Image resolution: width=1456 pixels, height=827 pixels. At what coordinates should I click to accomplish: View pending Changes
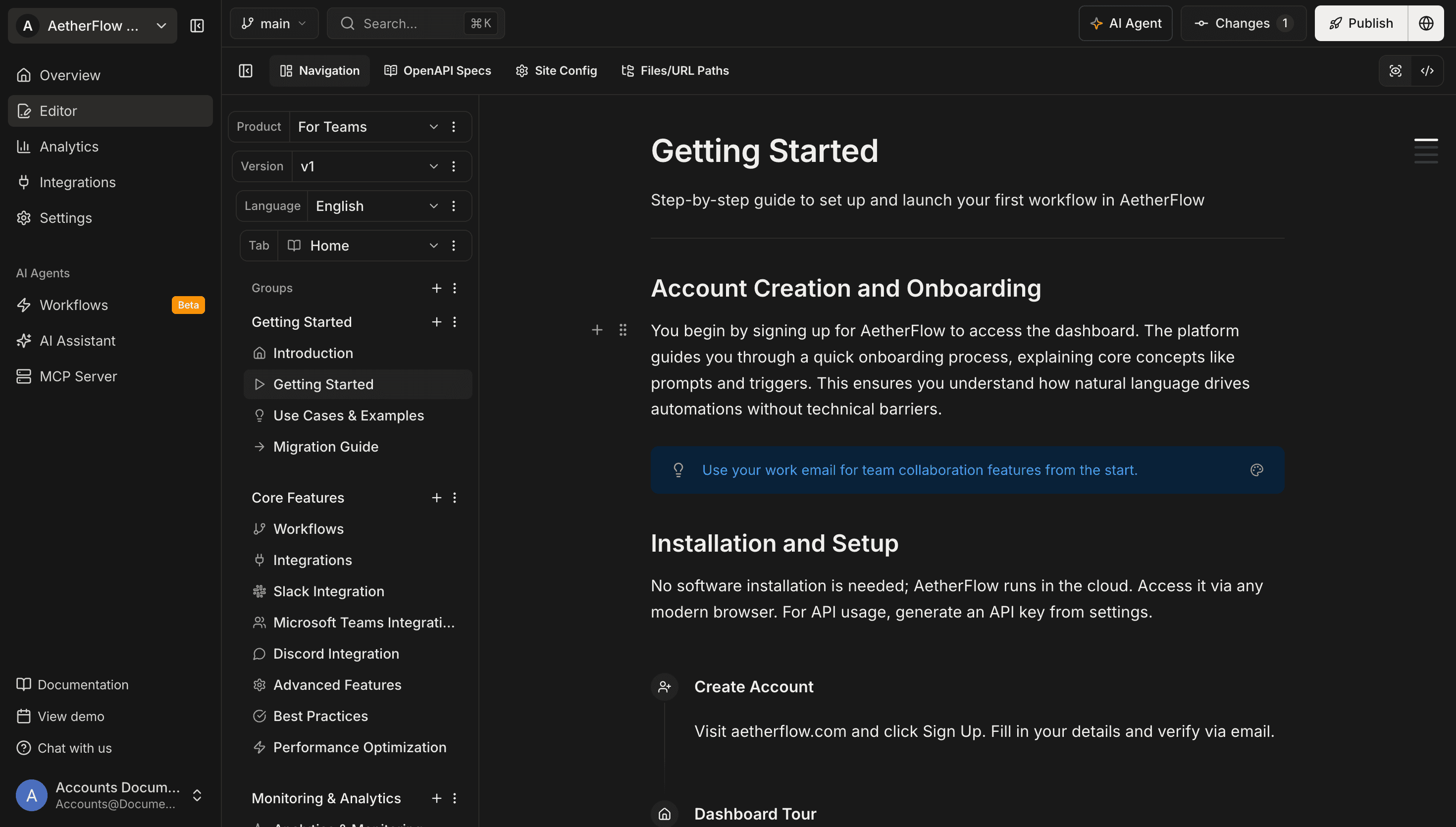(1244, 23)
